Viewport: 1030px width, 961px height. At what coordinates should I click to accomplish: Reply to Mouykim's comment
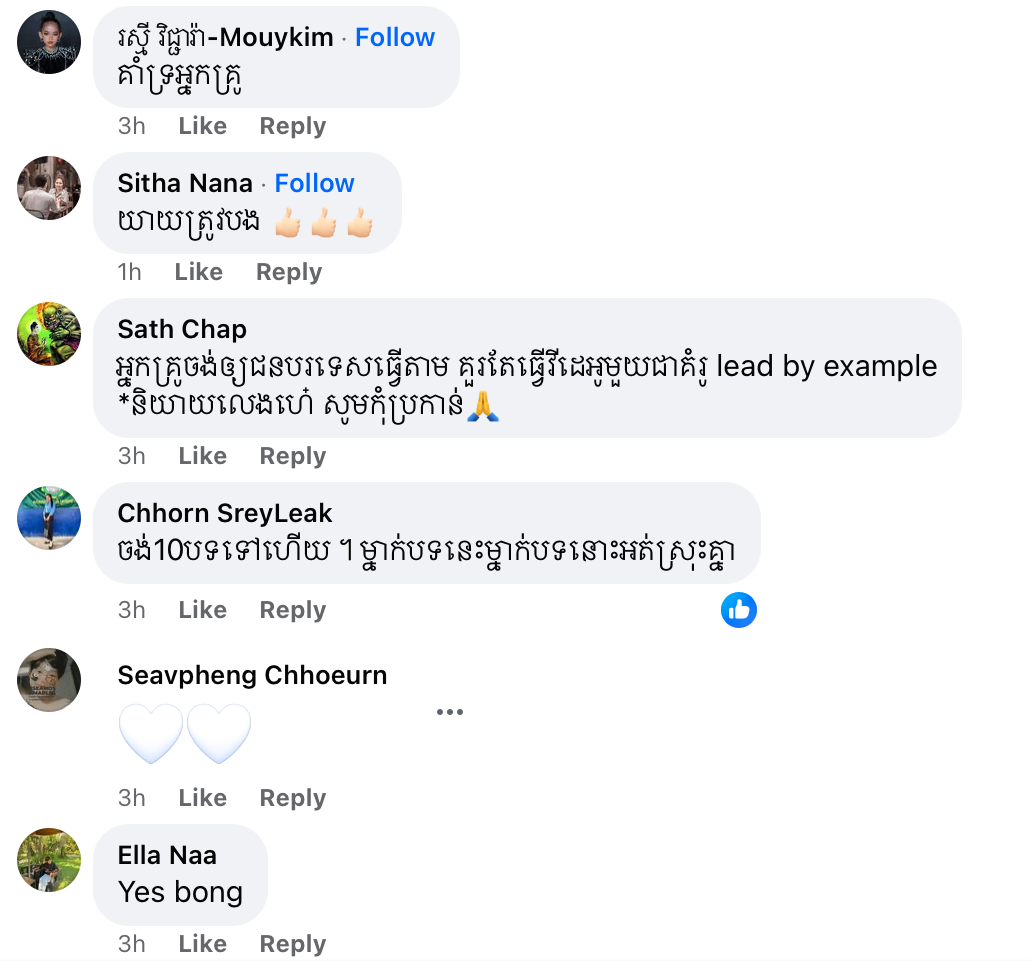click(x=292, y=126)
